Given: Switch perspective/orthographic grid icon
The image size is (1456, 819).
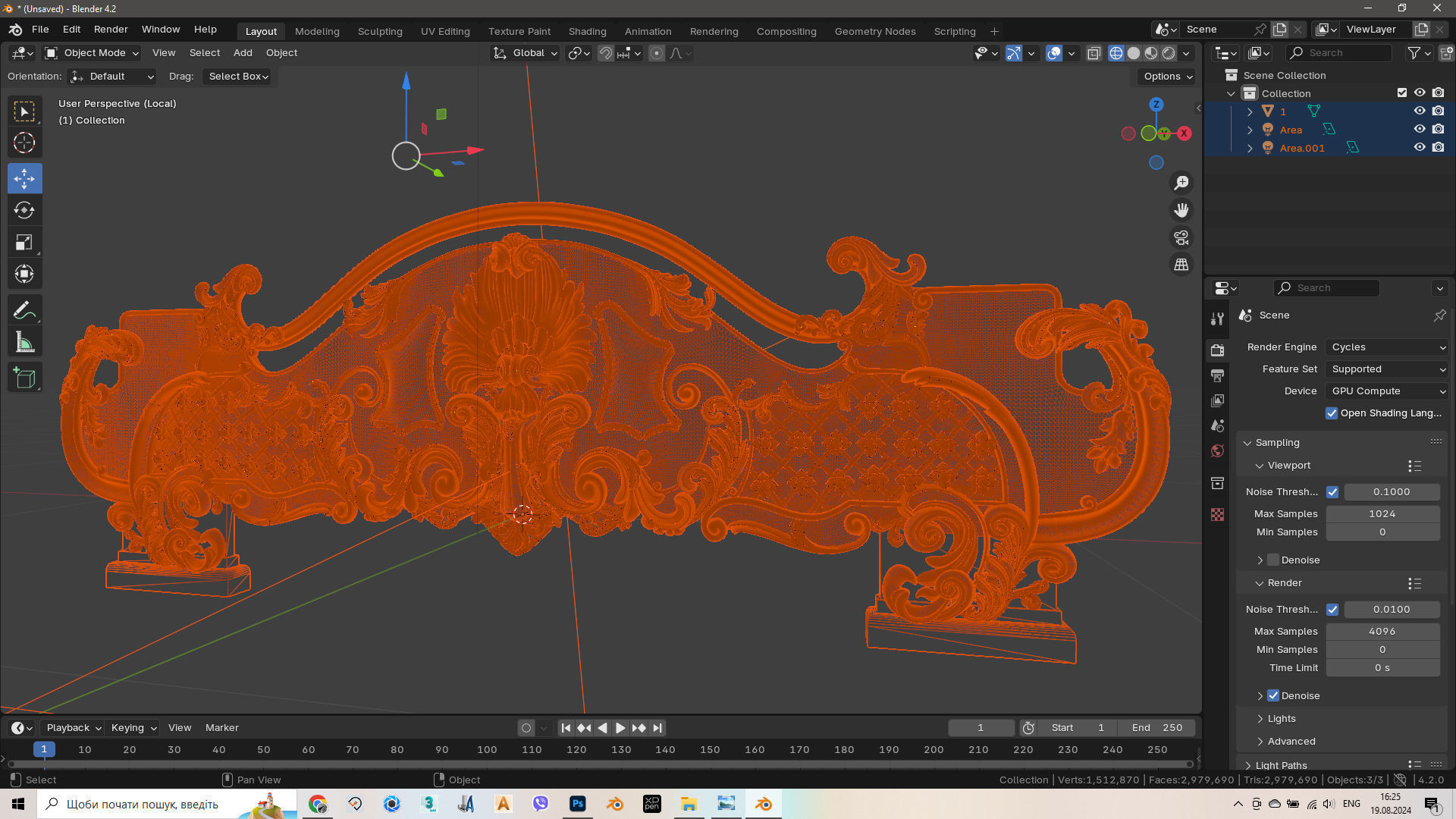Looking at the screenshot, I should [x=1181, y=265].
